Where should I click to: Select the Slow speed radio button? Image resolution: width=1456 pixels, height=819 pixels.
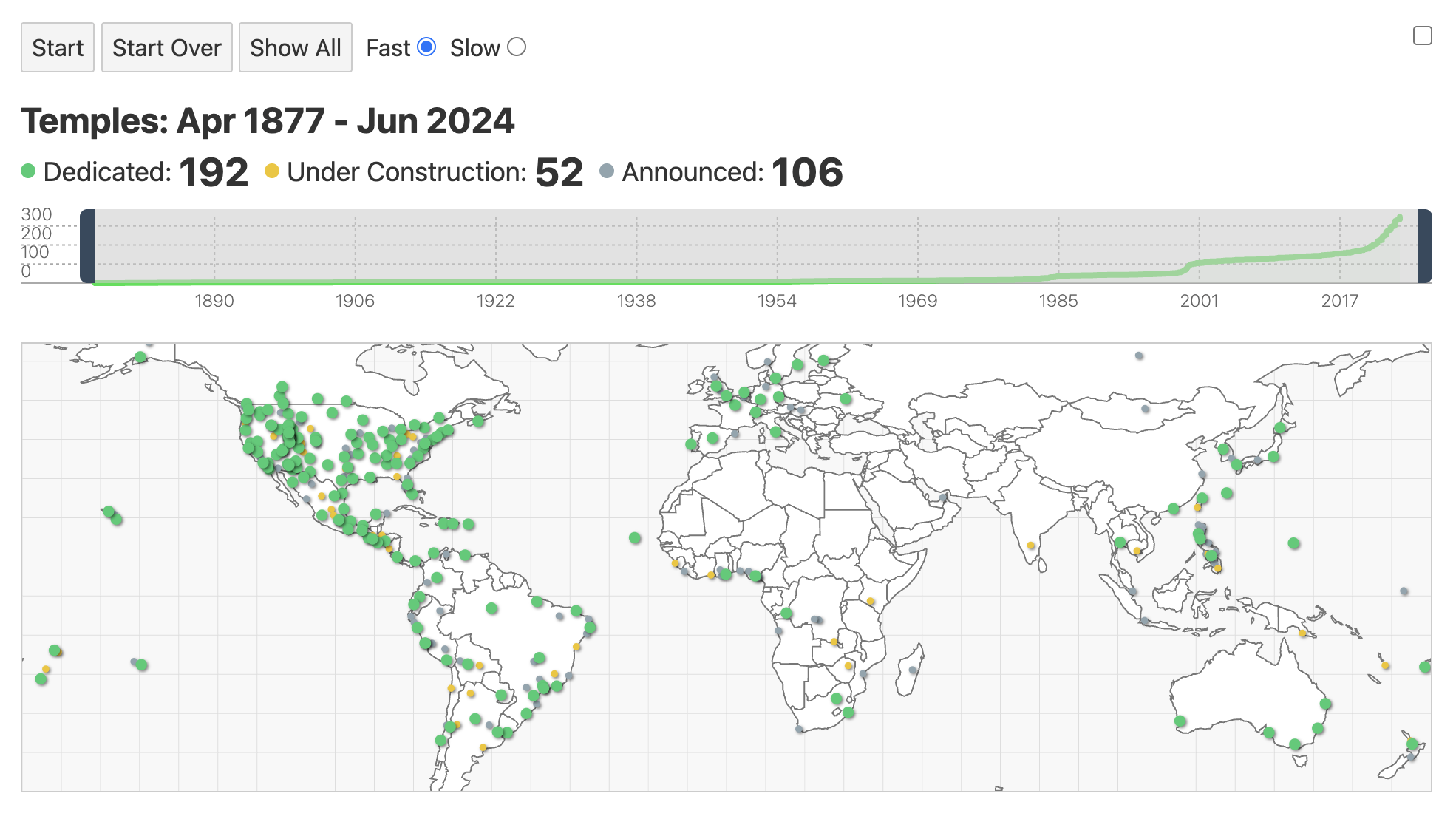coord(517,47)
